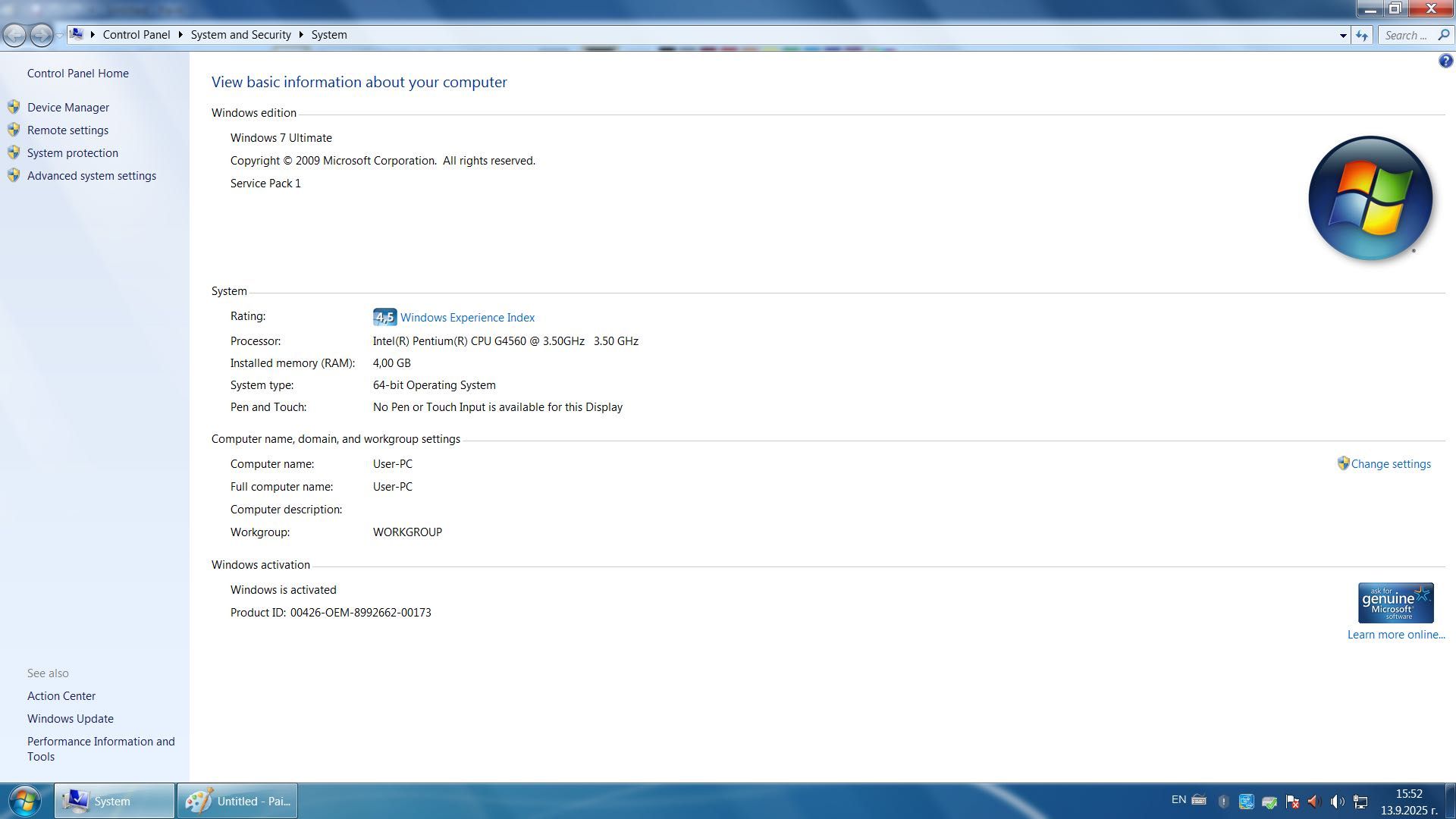The height and width of the screenshot is (819, 1456).
Task: Click the gray shield tray icon
Action: [1223, 802]
